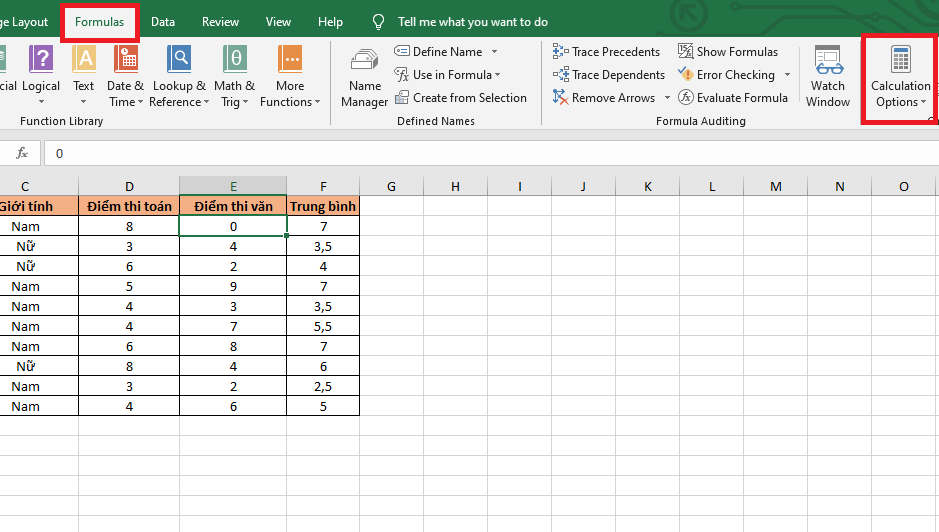Select column G header
This screenshot has height=532, width=939.
click(391, 186)
